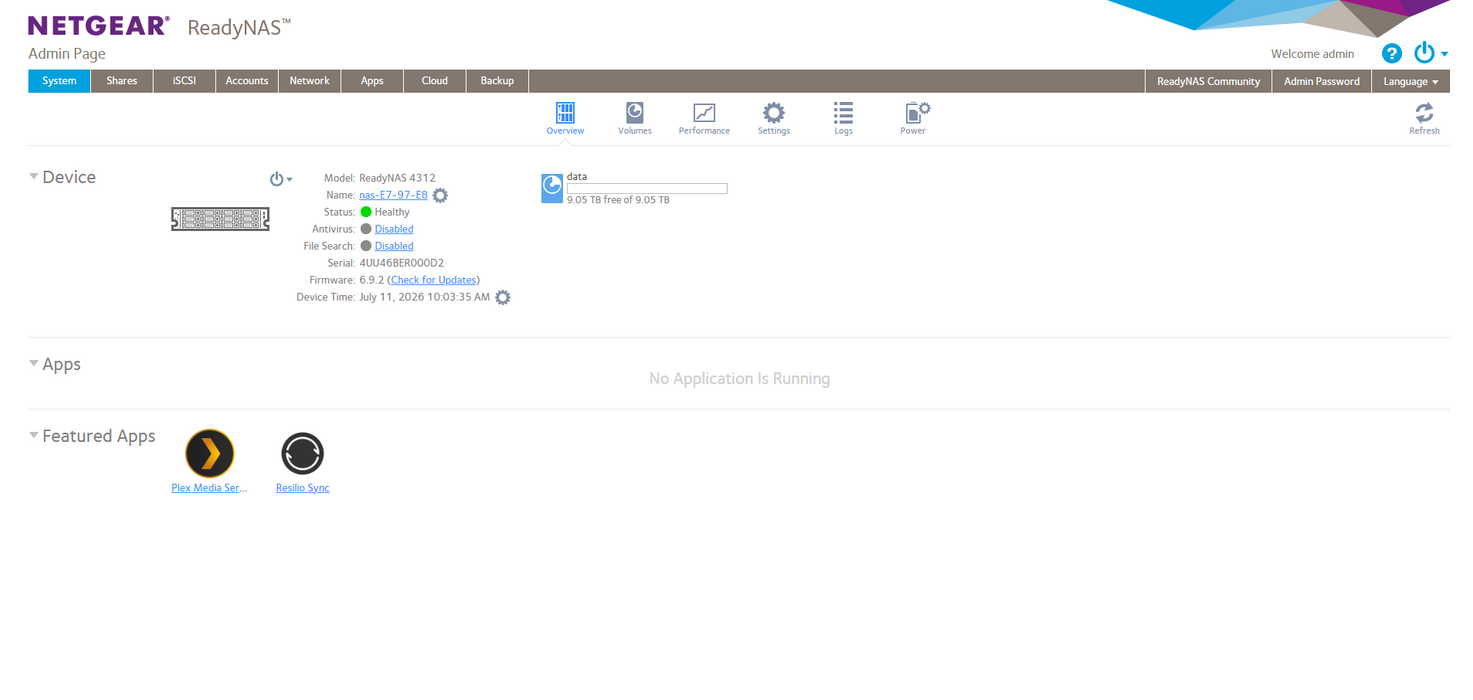The height and width of the screenshot is (700, 1473).
Task: Launch the Plex Media Server app icon
Action: coord(210,454)
